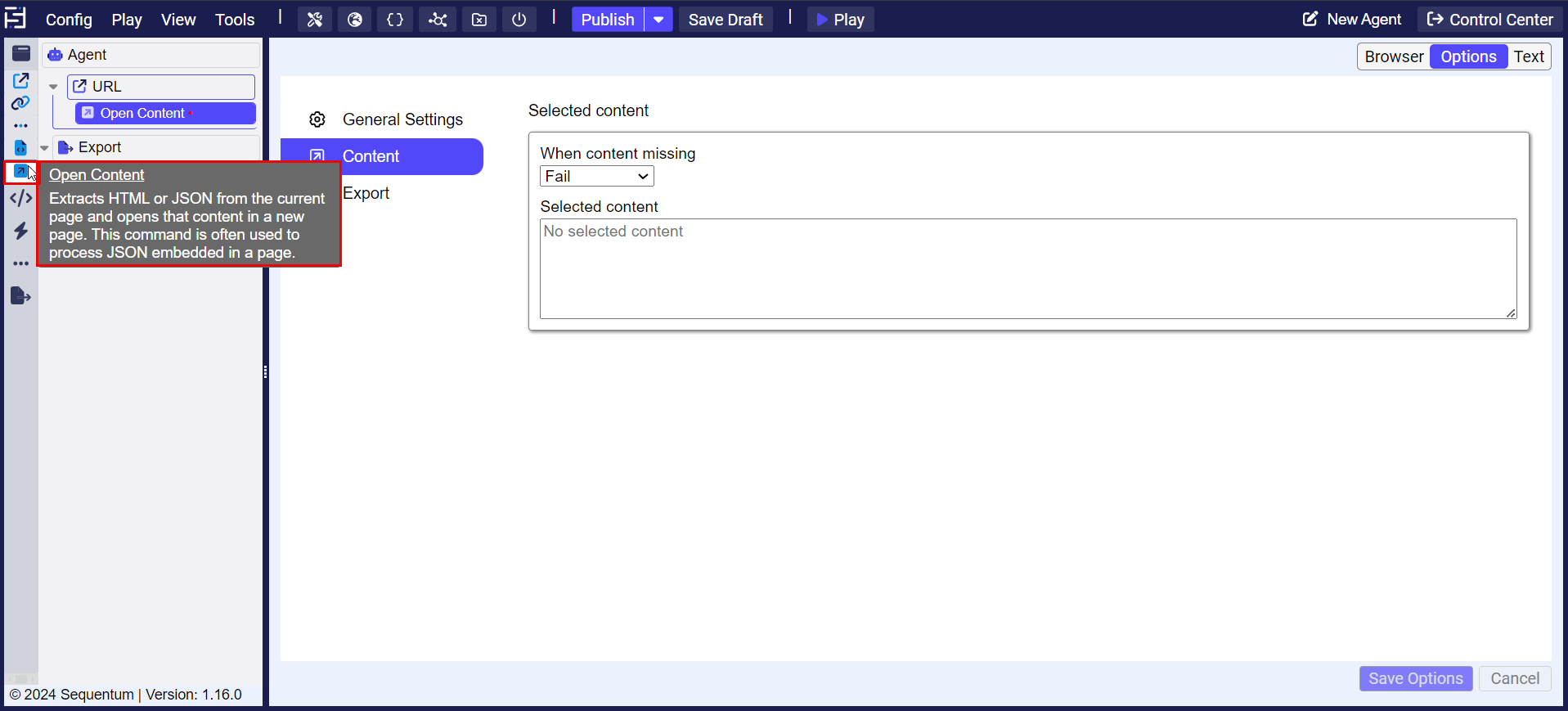
Task: Open the Config menu
Action: (69, 20)
